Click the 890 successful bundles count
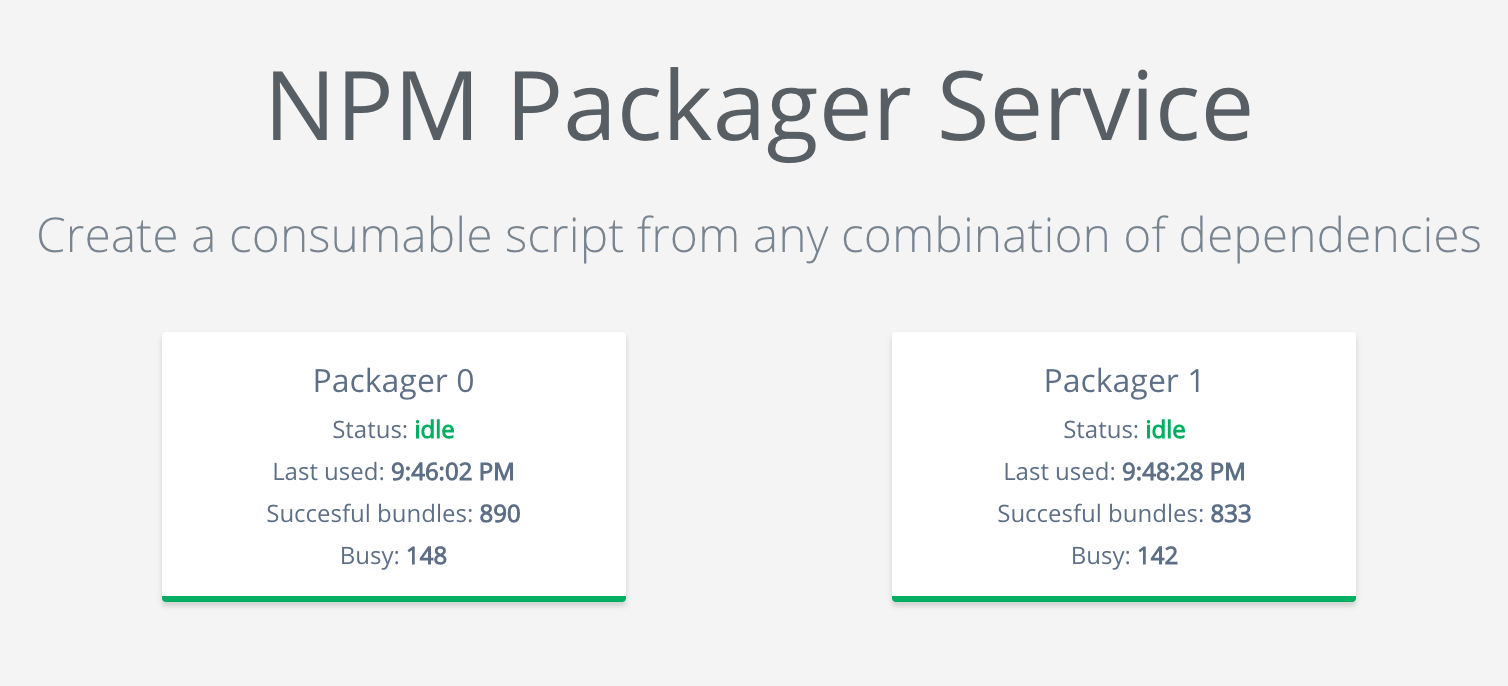Image resolution: width=1508 pixels, height=686 pixels. coord(500,514)
